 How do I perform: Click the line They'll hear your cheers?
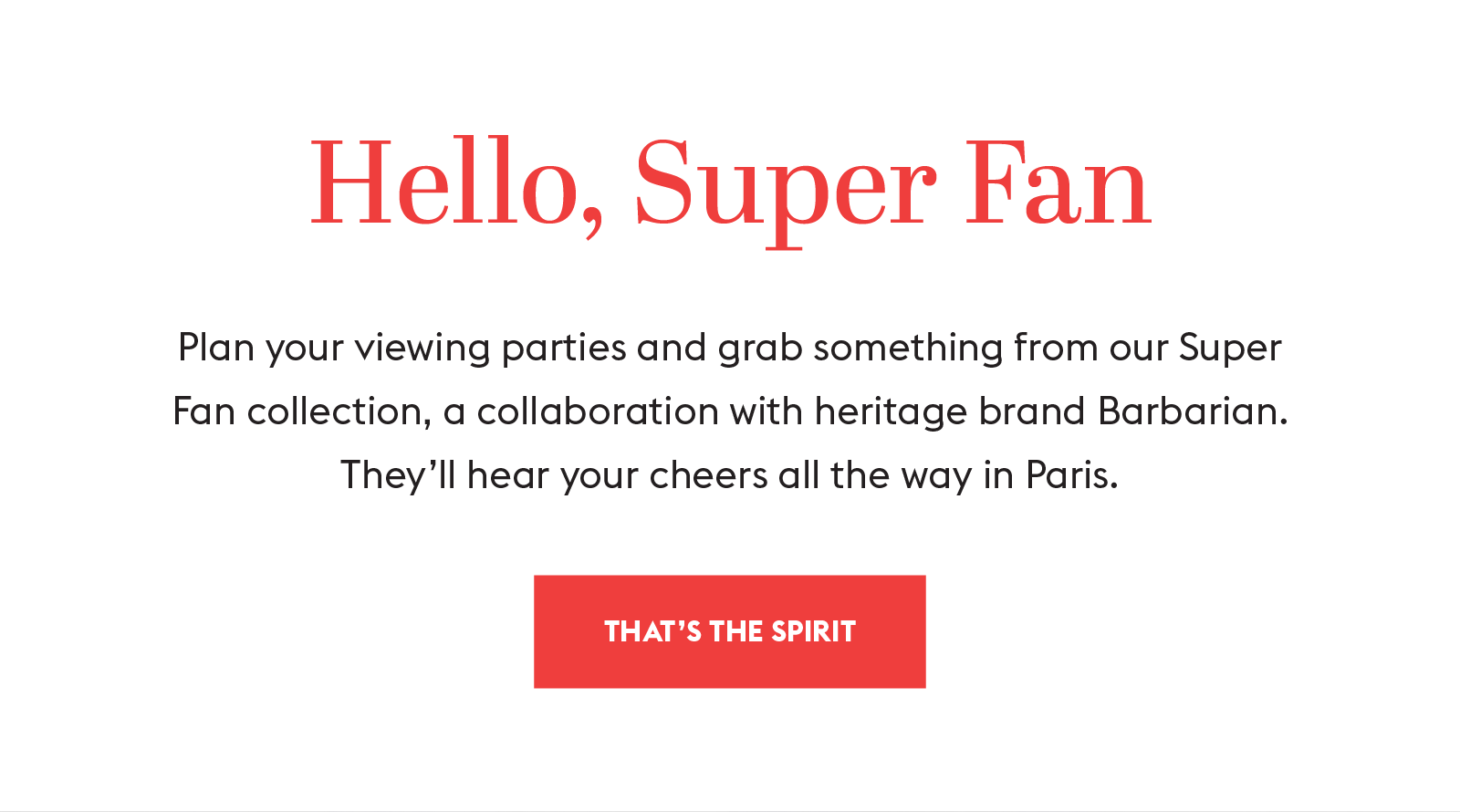pos(729,476)
